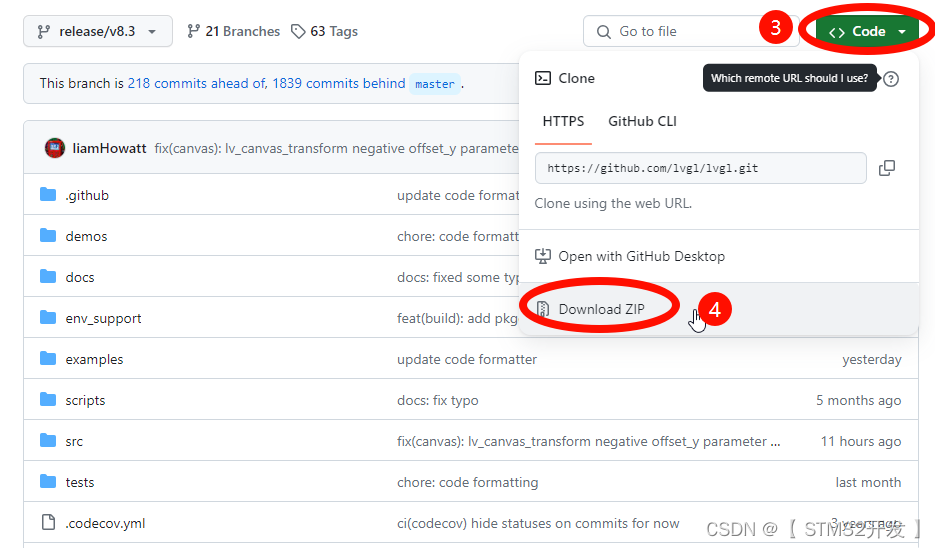The height and width of the screenshot is (548, 935).
Task: Click the 11 hours ago timestamp
Action: click(861, 442)
